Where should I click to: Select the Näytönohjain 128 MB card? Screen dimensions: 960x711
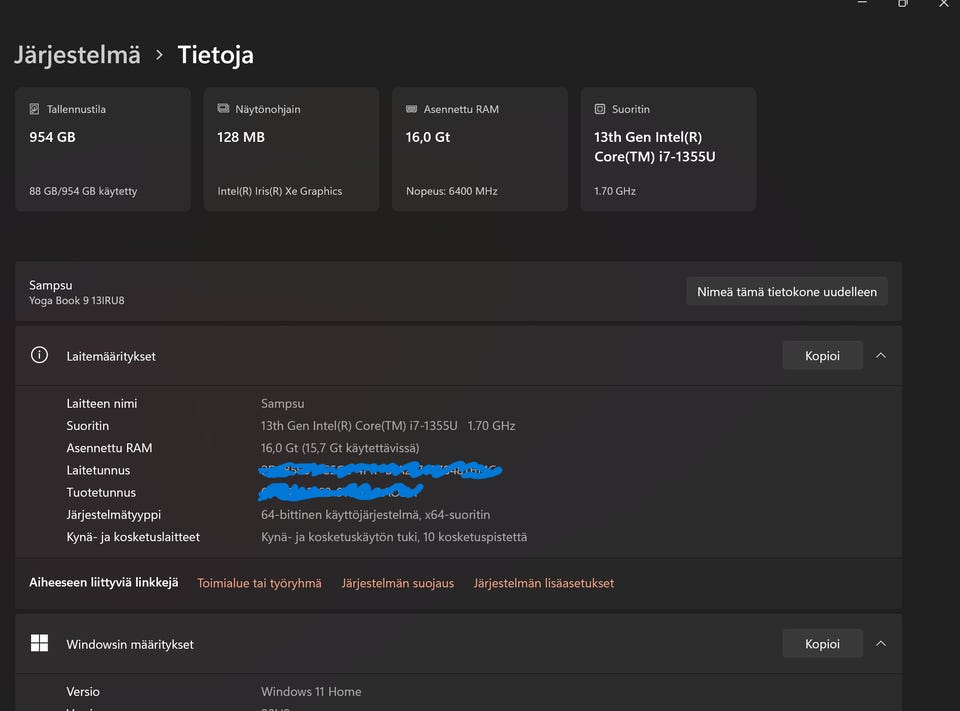pos(291,150)
